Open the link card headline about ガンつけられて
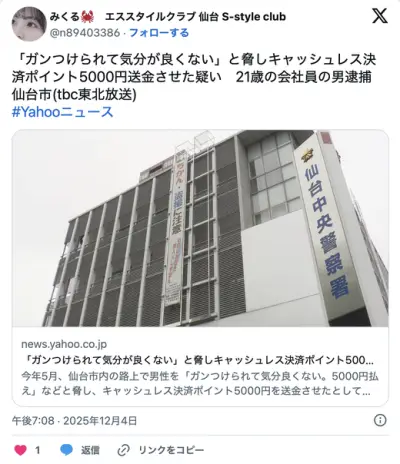 click(x=197, y=360)
